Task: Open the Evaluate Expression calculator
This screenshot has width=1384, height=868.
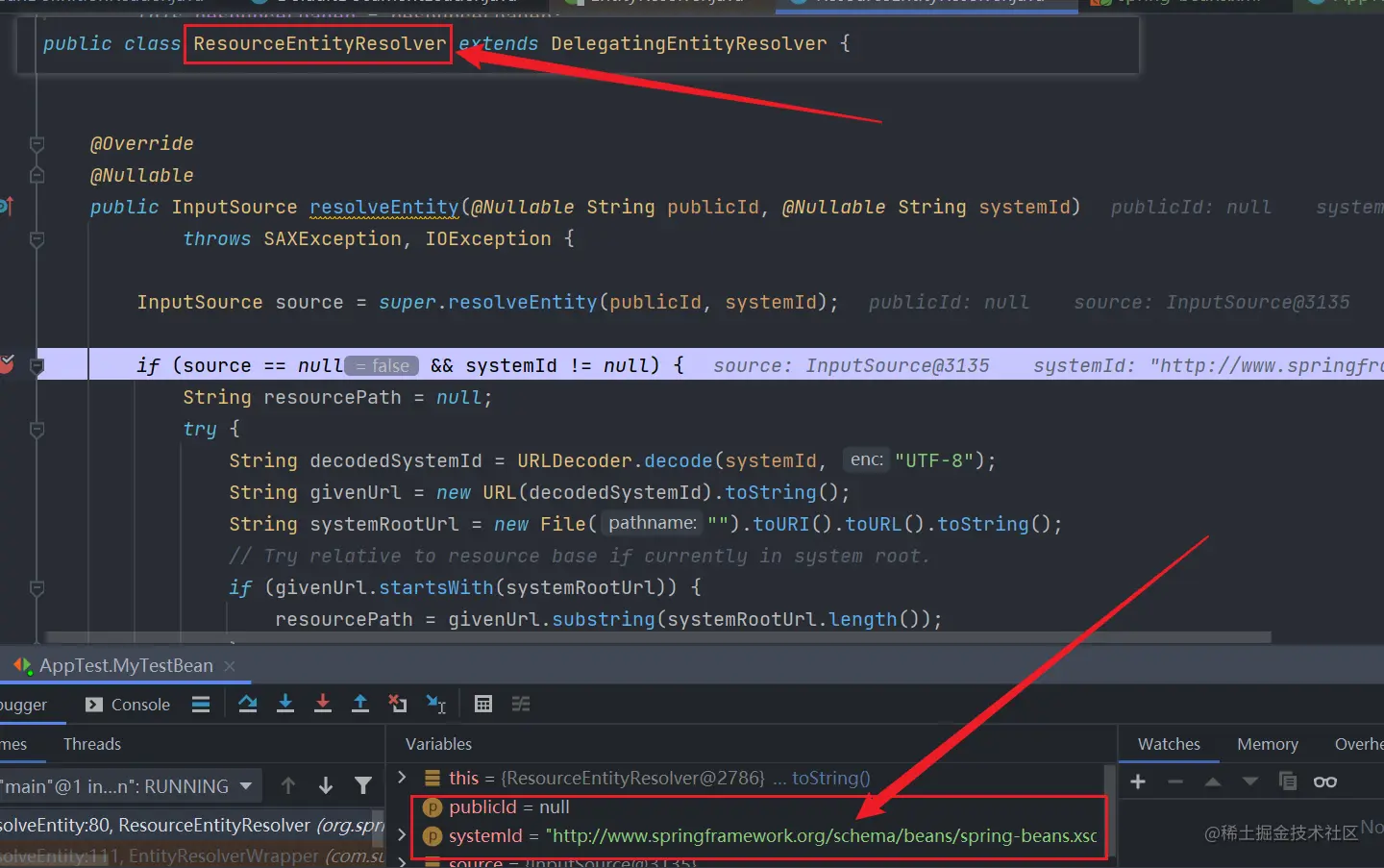Action: [x=483, y=705]
